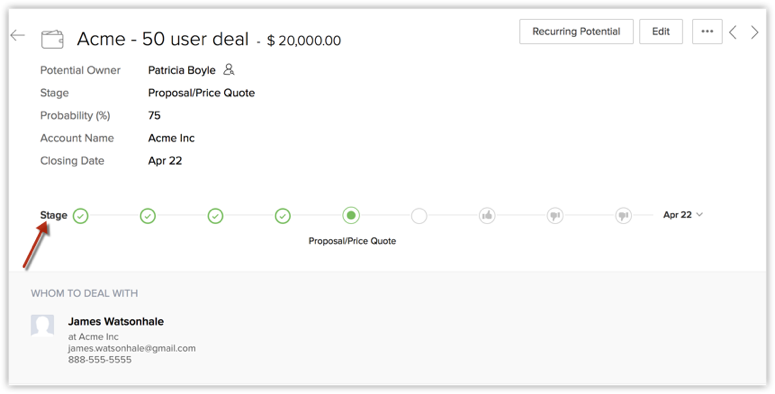The height and width of the screenshot is (394, 775).
Task: Select the first completed stage checkmark
Action: coord(81,216)
